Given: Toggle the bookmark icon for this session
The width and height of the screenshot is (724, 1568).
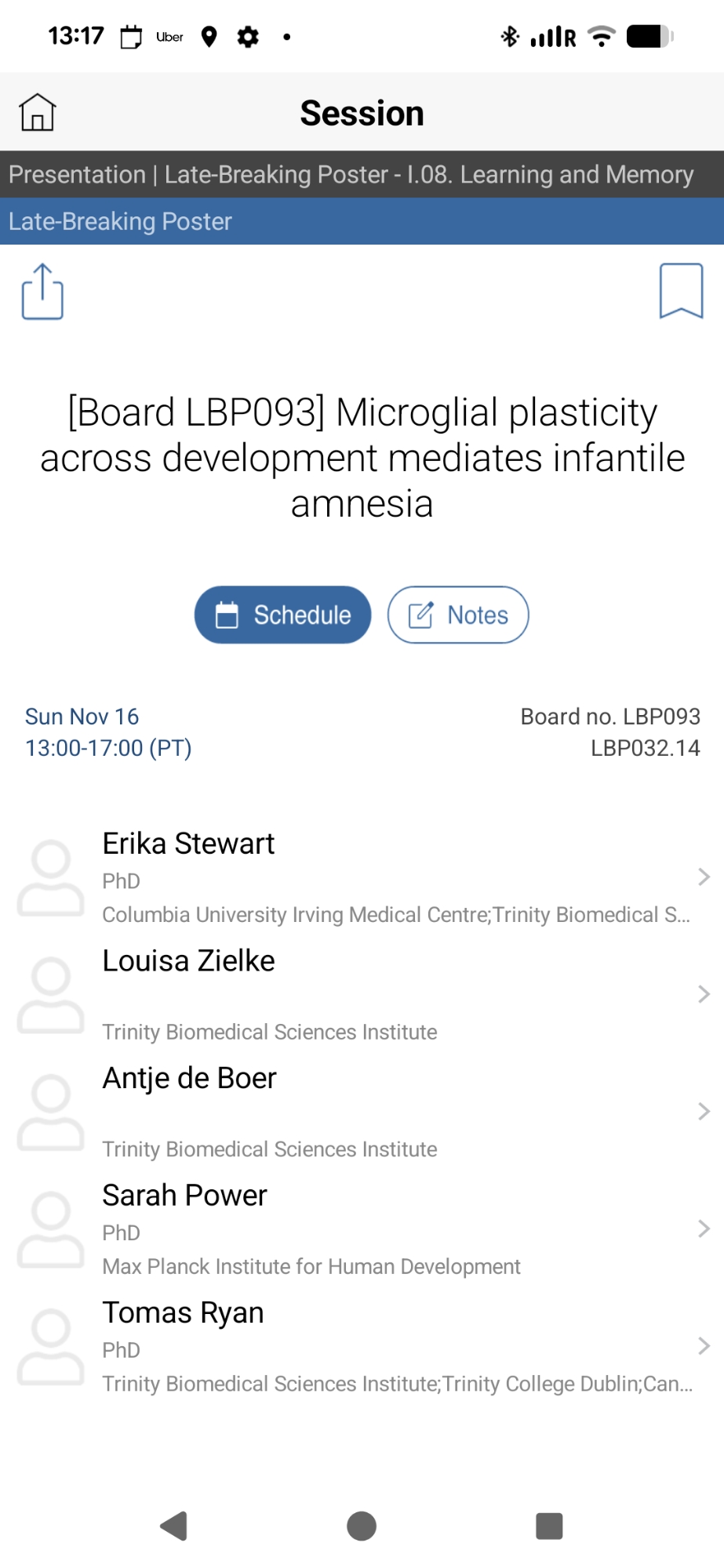Looking at the screenshot, I should 681,291.
